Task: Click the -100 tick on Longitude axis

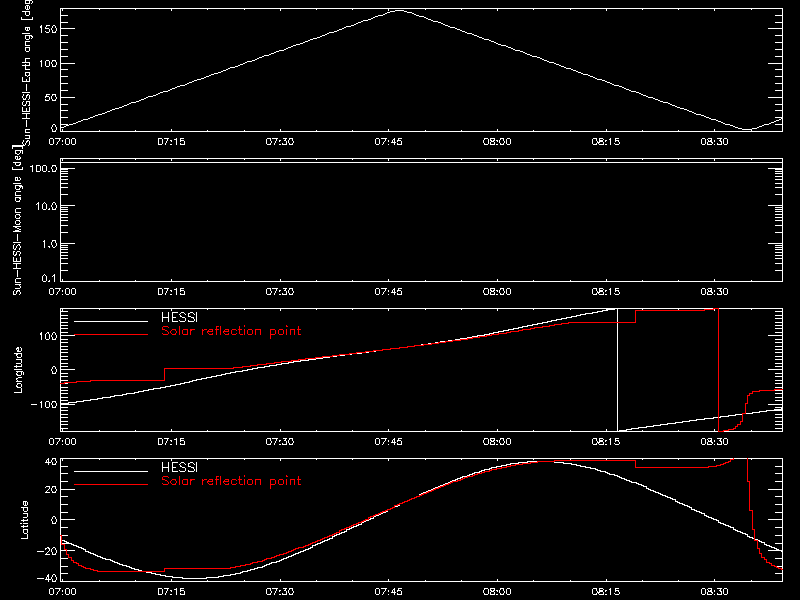Action: (44, 405)
